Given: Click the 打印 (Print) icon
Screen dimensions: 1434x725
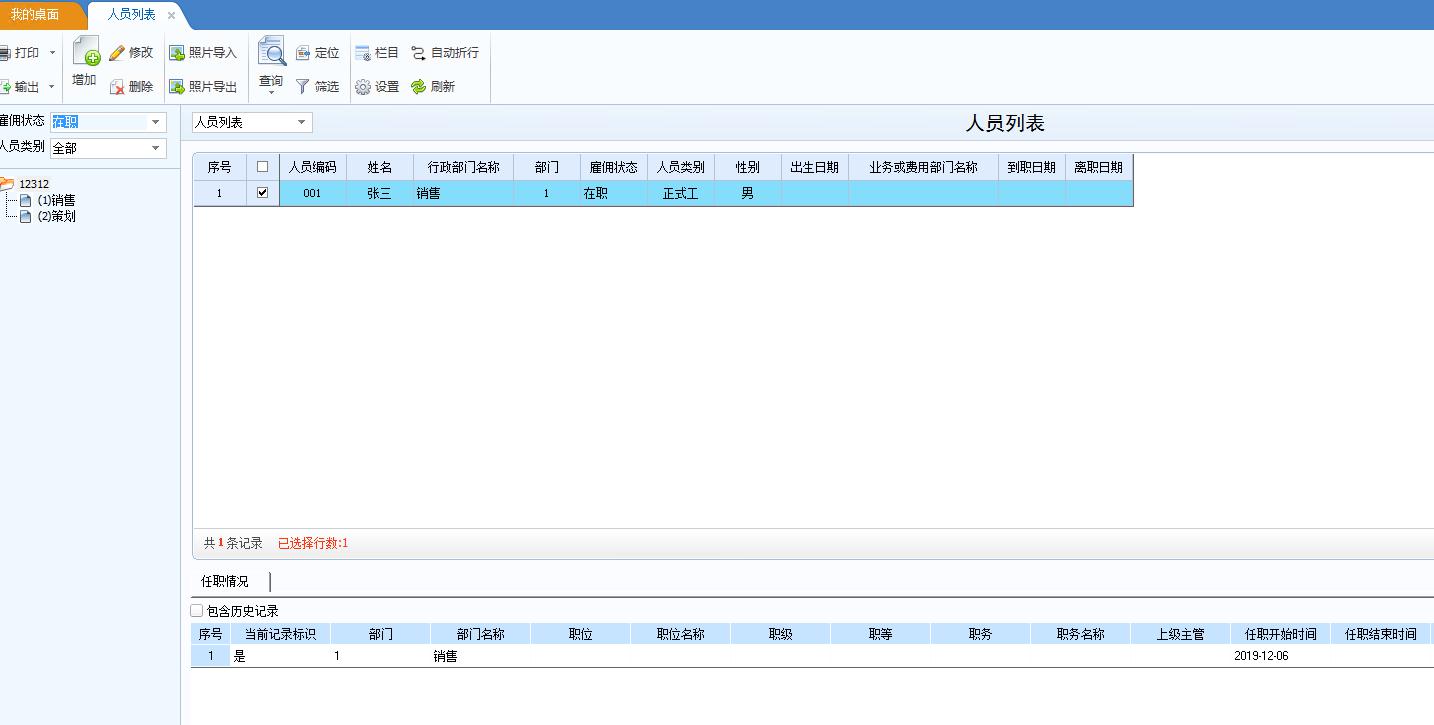Looking at the screenshot, I should 4,53.
